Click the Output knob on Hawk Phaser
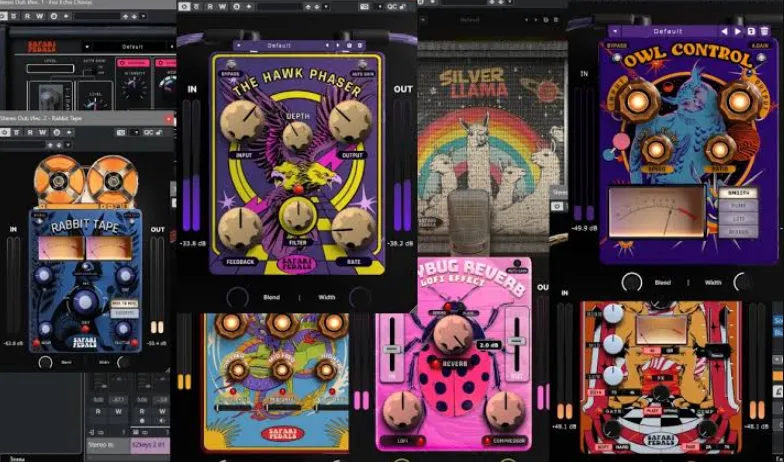 click(x=350, y=122)
